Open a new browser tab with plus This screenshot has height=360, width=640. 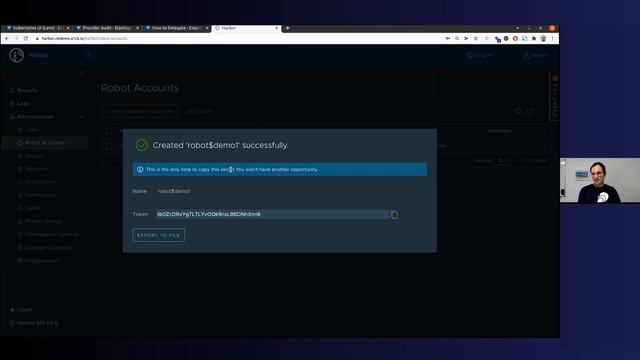tap(287, 28)
